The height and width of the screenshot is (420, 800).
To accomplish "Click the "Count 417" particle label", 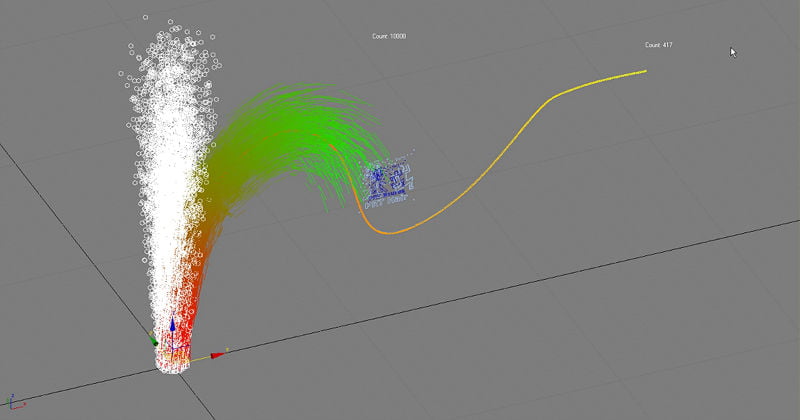I will click(x=659, y=45).
